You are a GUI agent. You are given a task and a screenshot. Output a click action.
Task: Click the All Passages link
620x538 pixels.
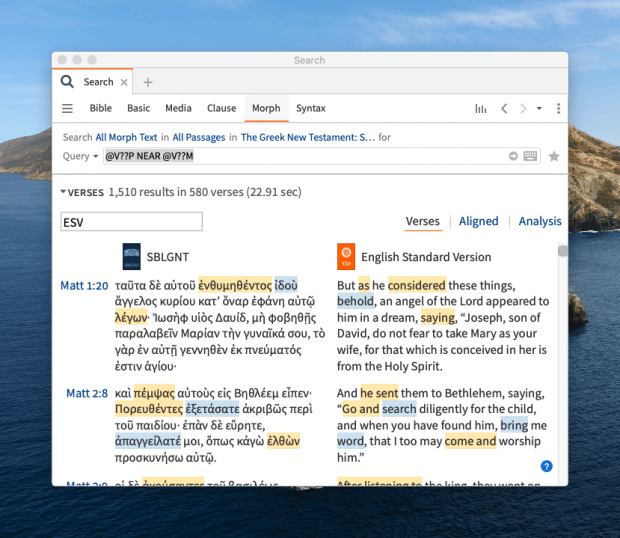click(x=198, y=137)
